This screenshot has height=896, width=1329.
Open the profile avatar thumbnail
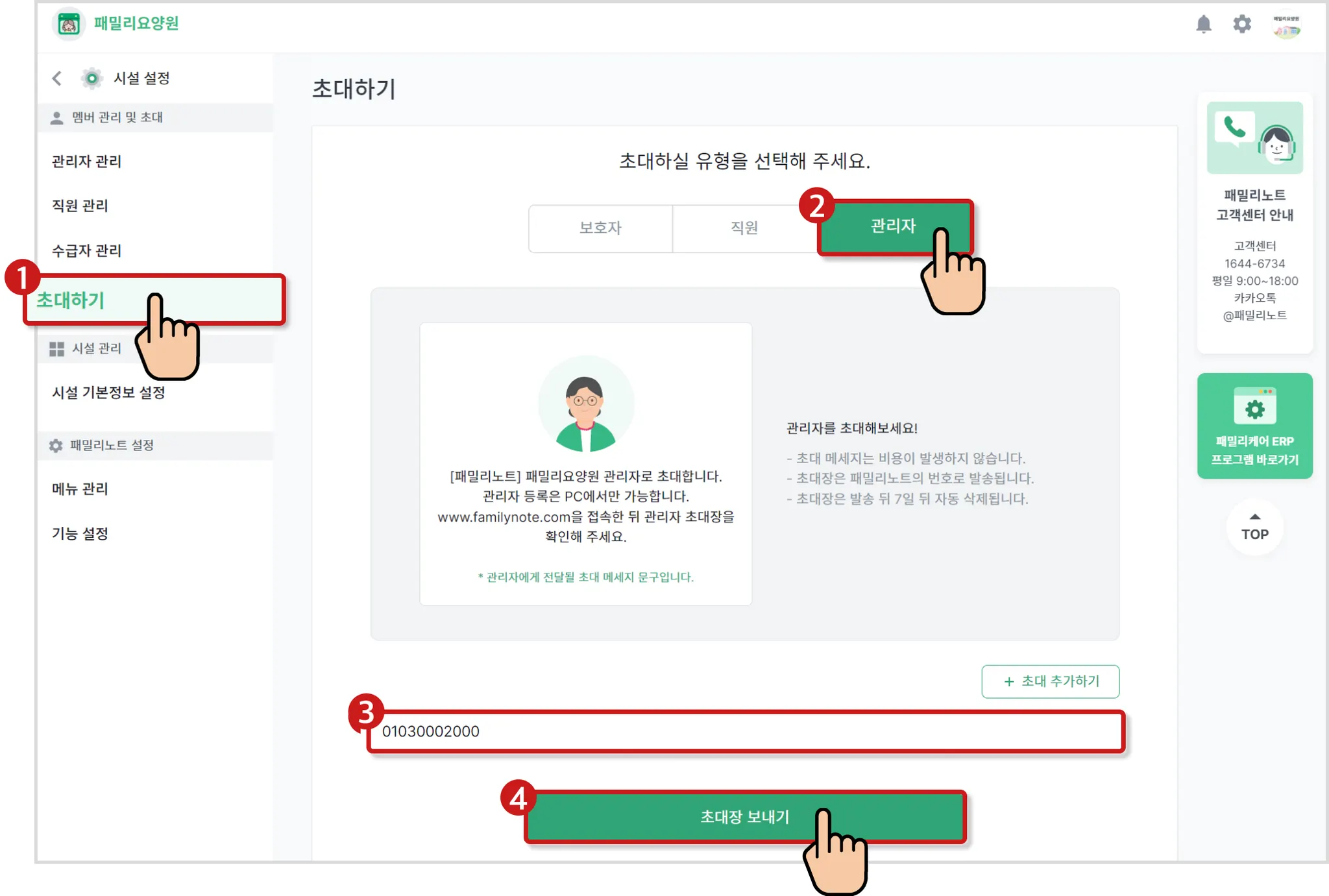[1286, 26]
